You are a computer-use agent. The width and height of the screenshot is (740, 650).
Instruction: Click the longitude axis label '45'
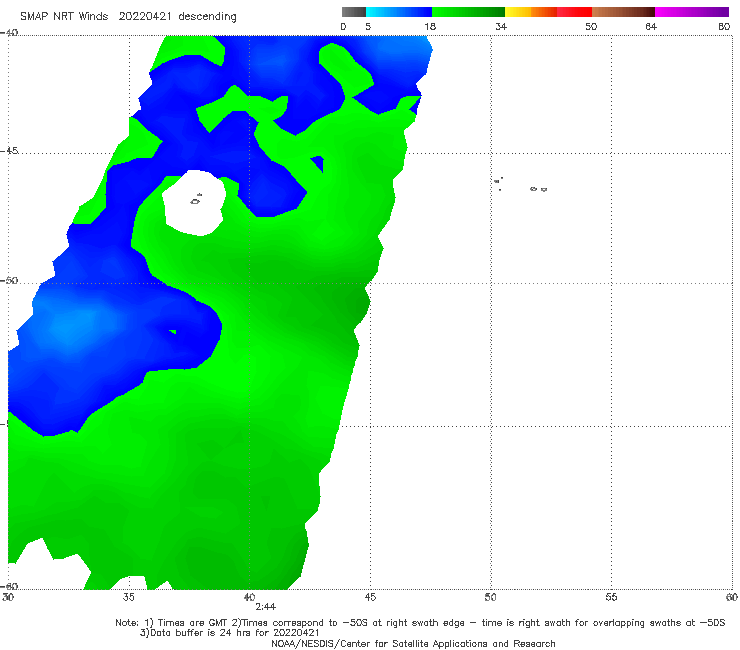coord(370,597)
